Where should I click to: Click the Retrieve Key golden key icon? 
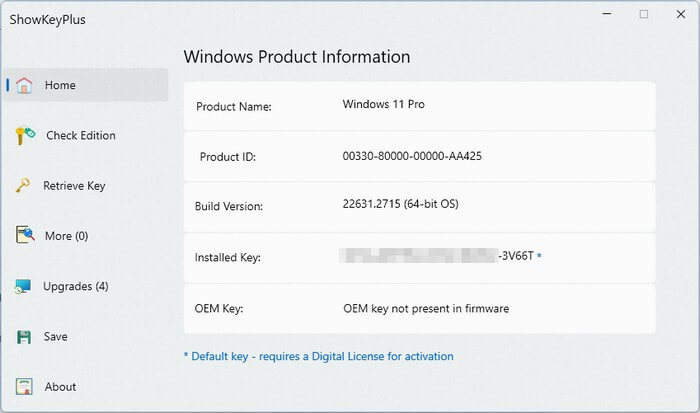23,186
